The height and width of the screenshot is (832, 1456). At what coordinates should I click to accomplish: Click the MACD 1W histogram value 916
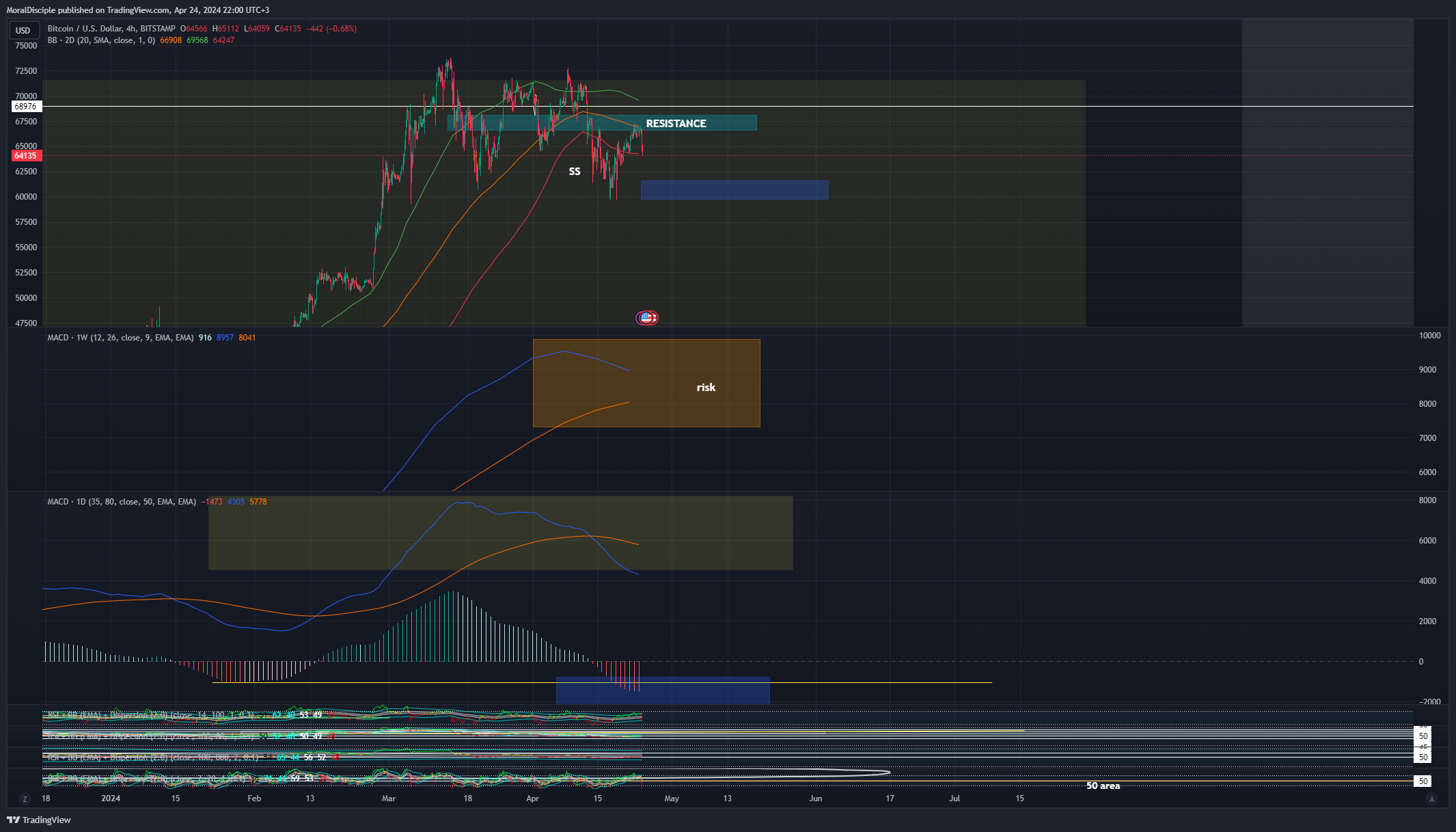[x=205, y=338]
